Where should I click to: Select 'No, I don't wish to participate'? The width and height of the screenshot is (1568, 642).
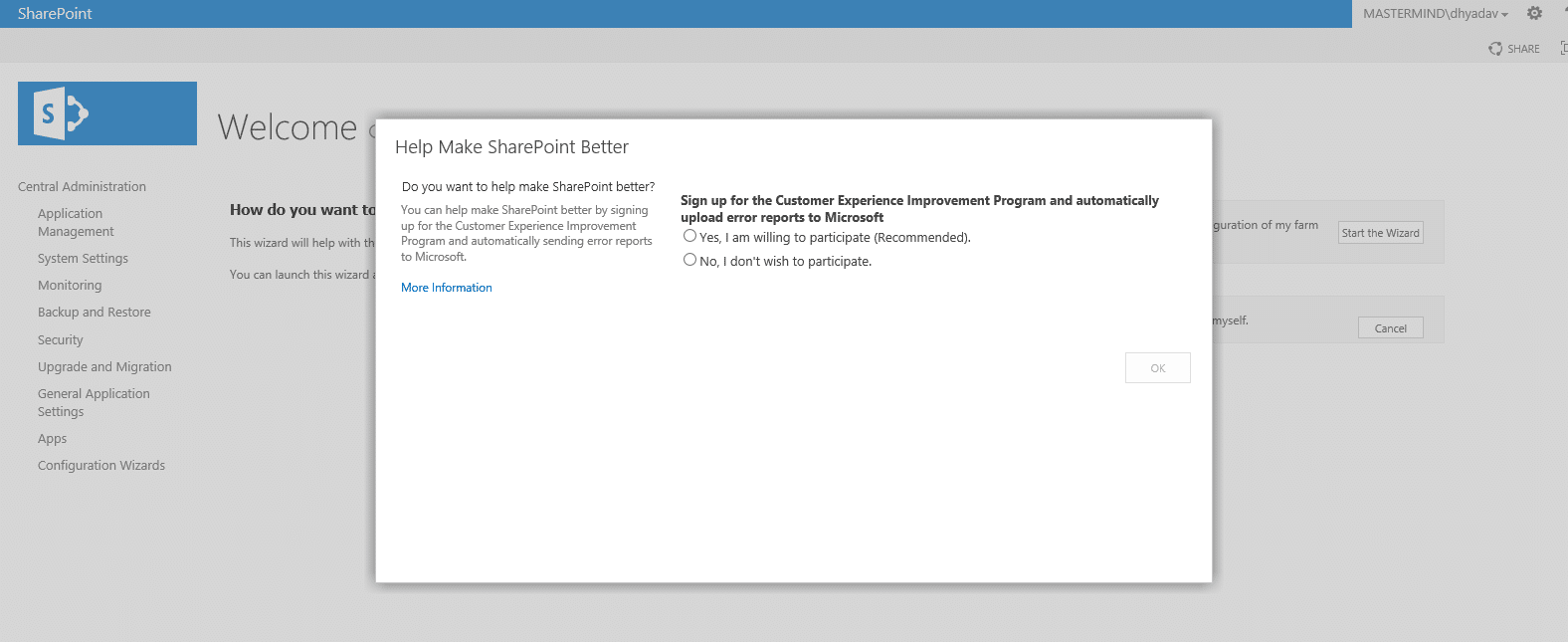click(x=689, y=260)
